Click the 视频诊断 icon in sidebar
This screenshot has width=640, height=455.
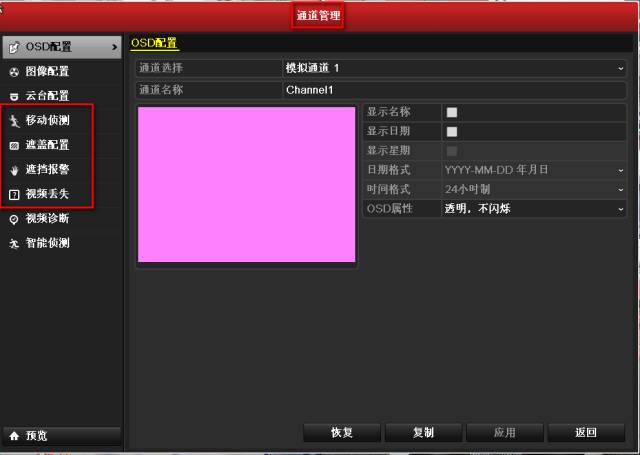(14, 219)
